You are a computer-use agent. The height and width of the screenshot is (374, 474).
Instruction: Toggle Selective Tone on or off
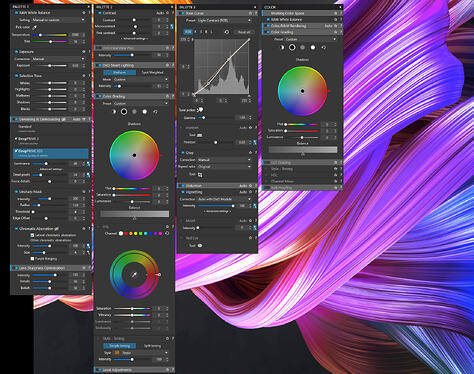click(16, 76)
